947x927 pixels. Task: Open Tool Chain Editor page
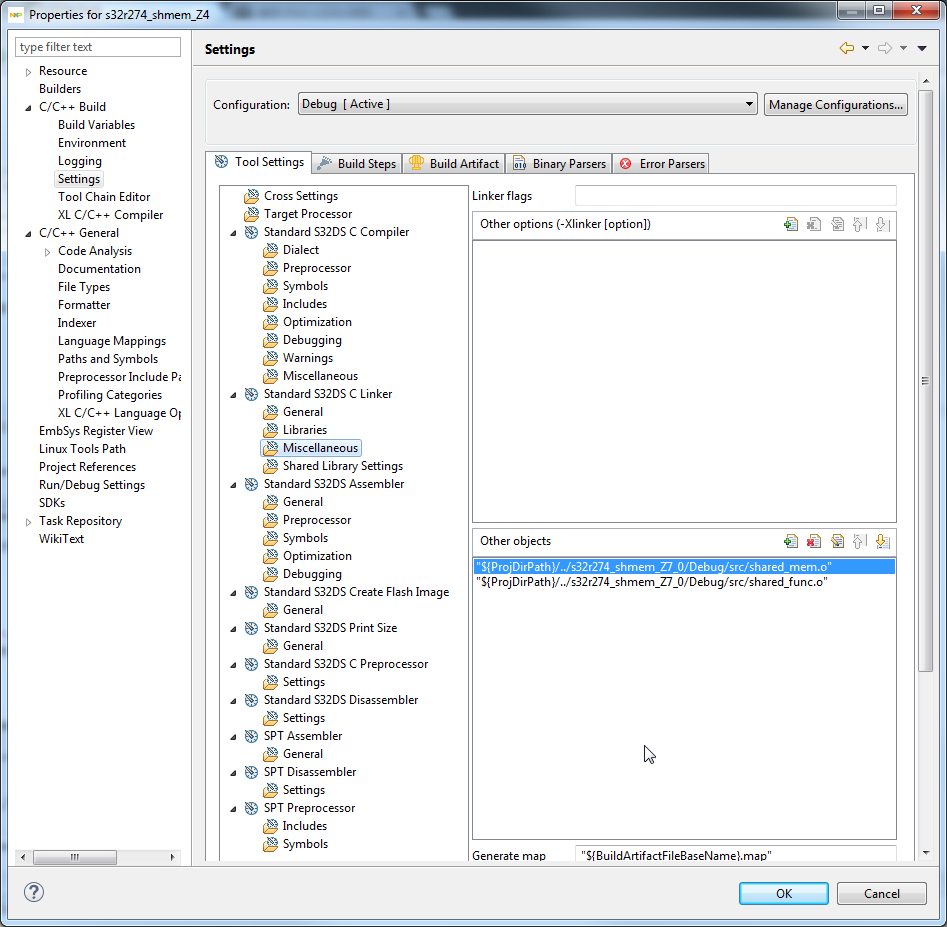point(104,197)
